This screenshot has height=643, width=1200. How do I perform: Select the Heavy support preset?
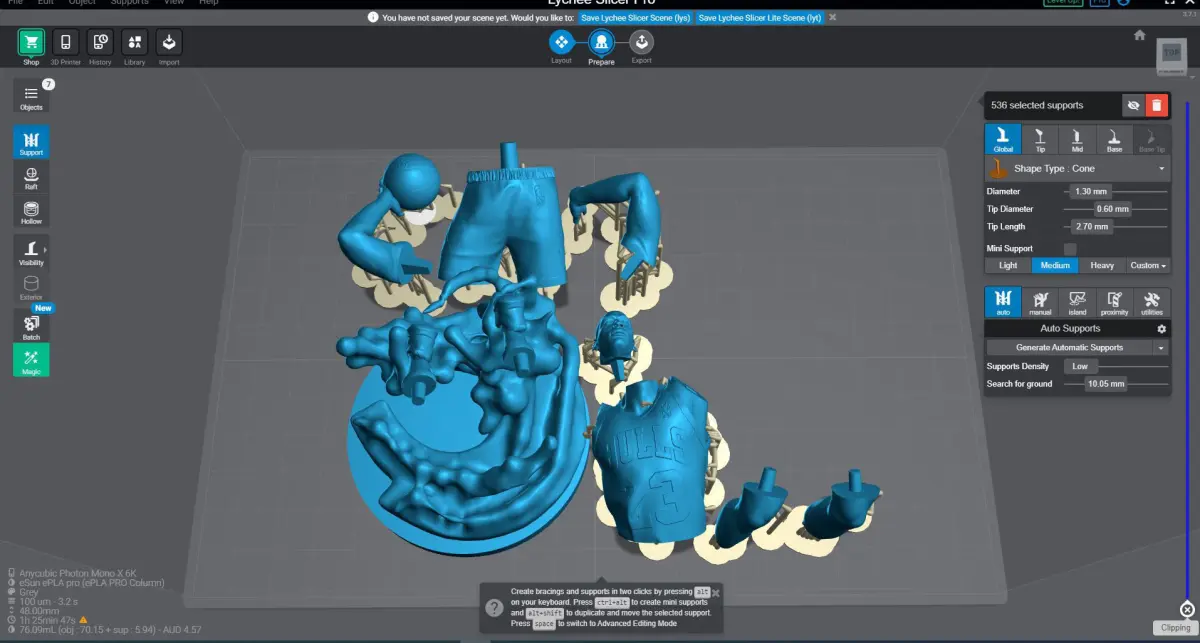tap(1102, 265)
